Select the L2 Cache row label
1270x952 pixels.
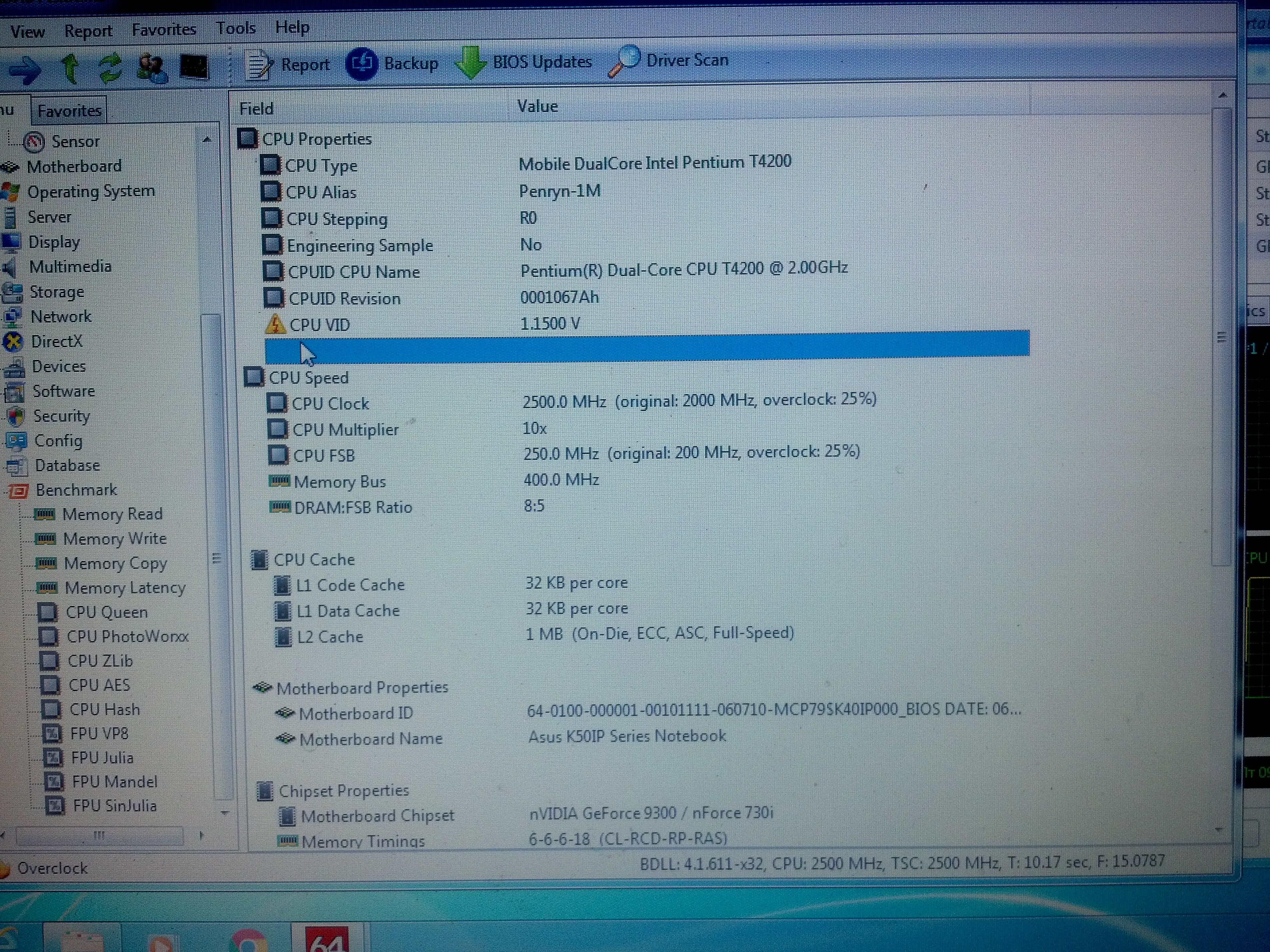pyautogui.click(x=330, y=637)
